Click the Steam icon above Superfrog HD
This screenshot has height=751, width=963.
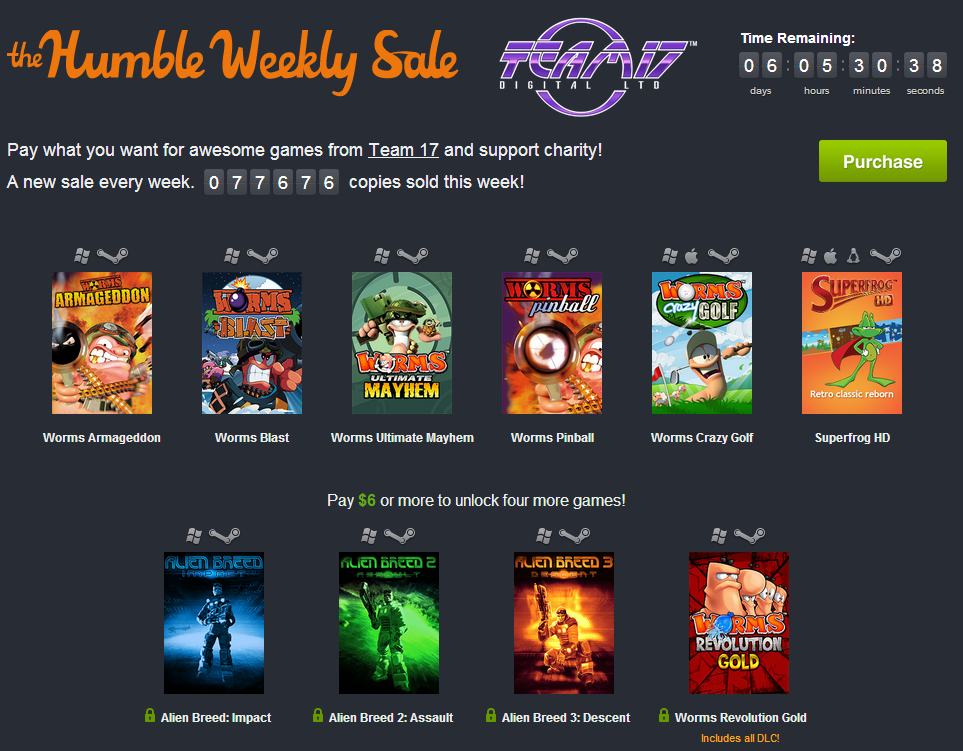click(886, 255)
